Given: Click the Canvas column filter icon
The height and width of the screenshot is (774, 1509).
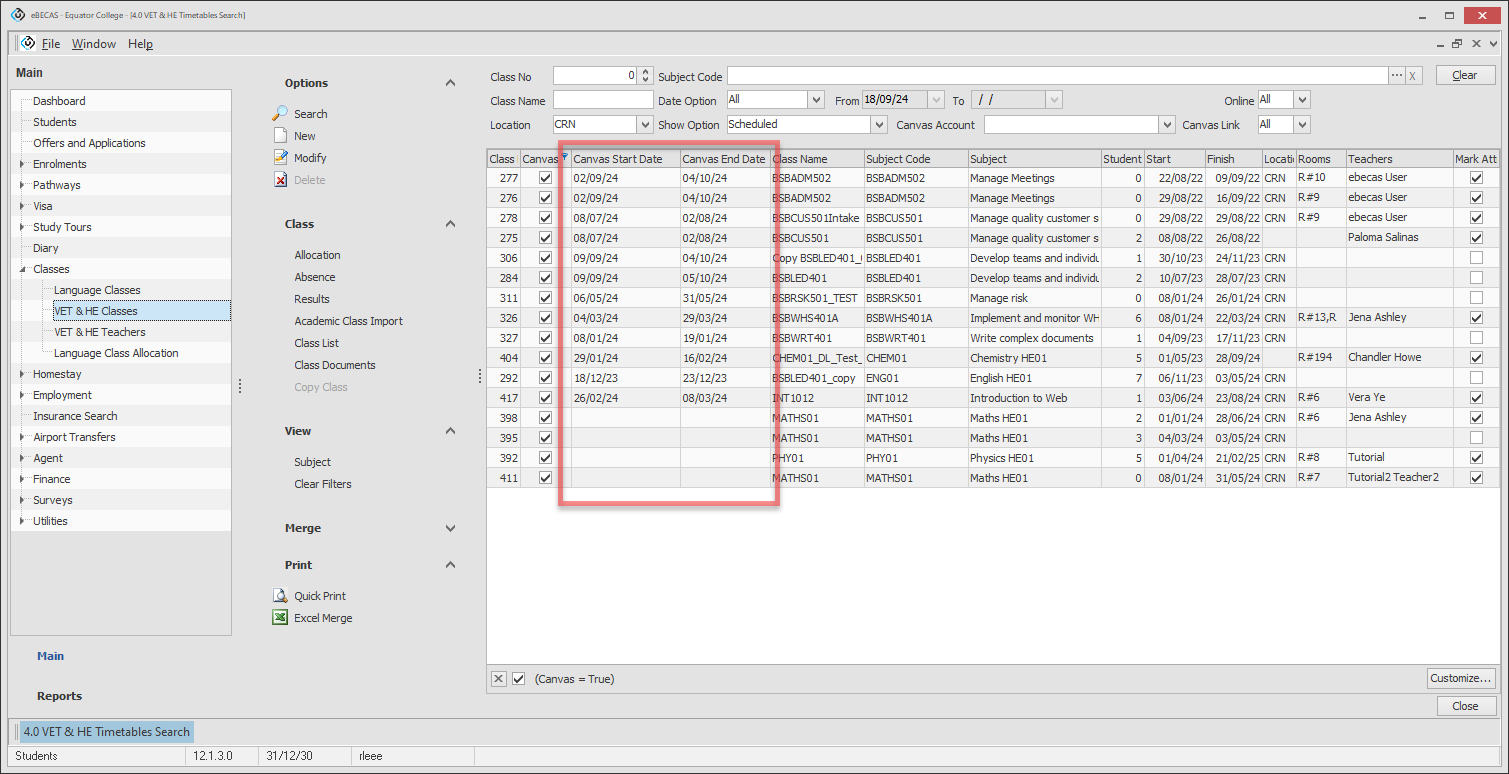Looking at the screenshot, I should (564, 156).
